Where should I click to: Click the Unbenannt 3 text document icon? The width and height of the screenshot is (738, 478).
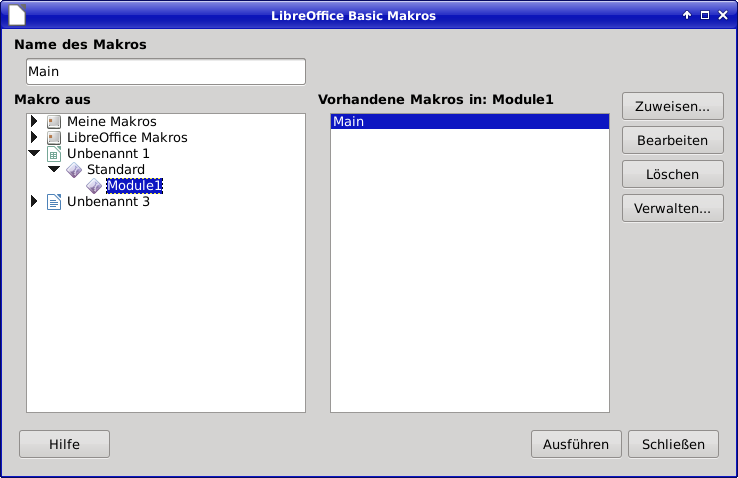(54, 202)
